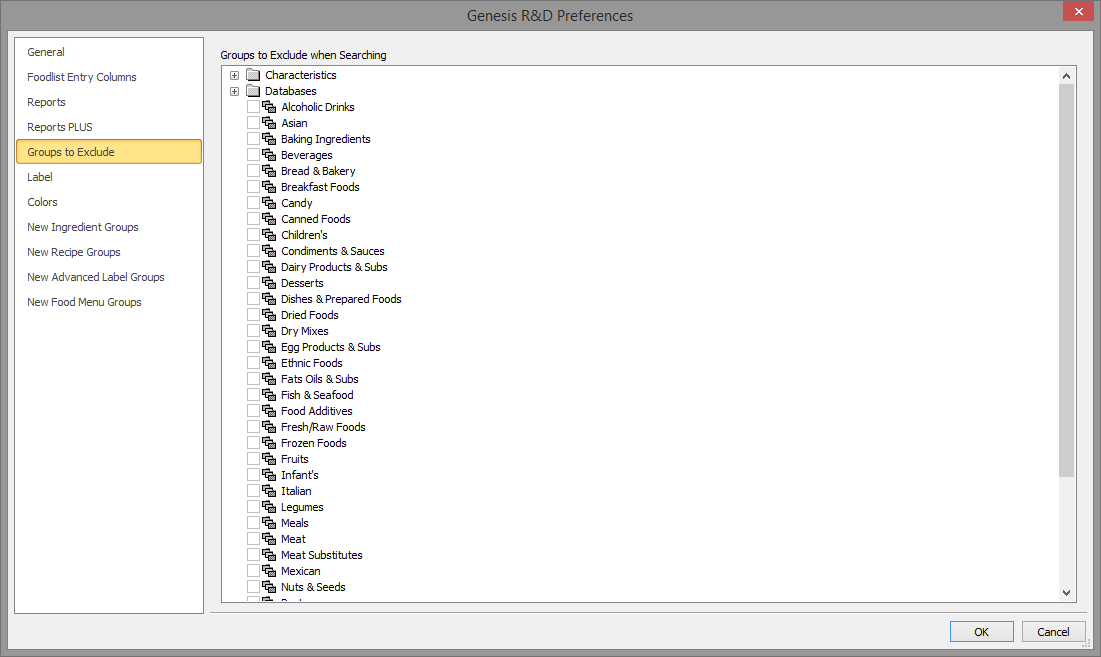Click the Cancel button
The height and width of the screenshot is (657, 1101).
click(x=1053, y=632)
